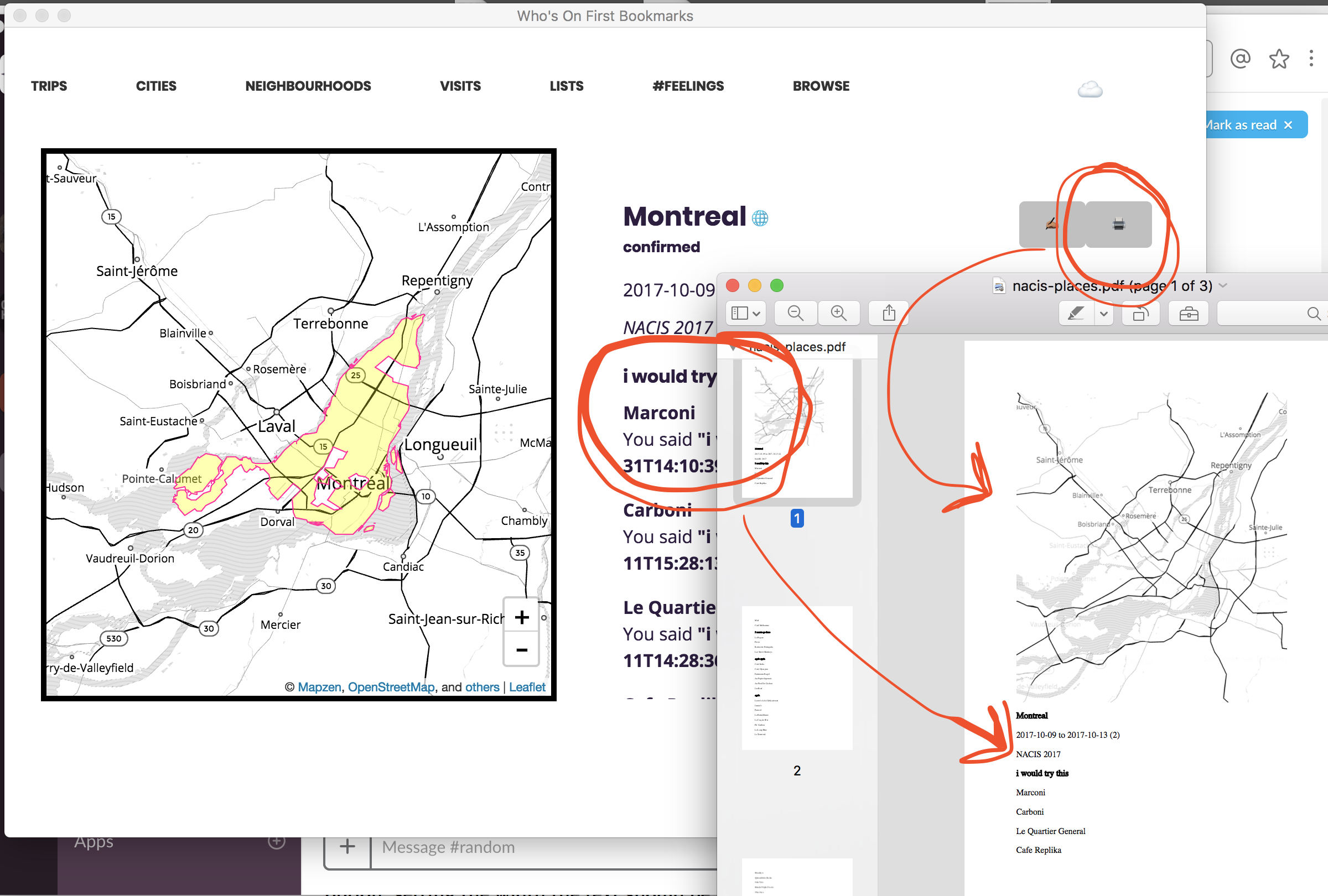The image size is (1328, 896).
Task: Click 'Cafe Replika' in the PDF page
Action: click(1038, 850)
